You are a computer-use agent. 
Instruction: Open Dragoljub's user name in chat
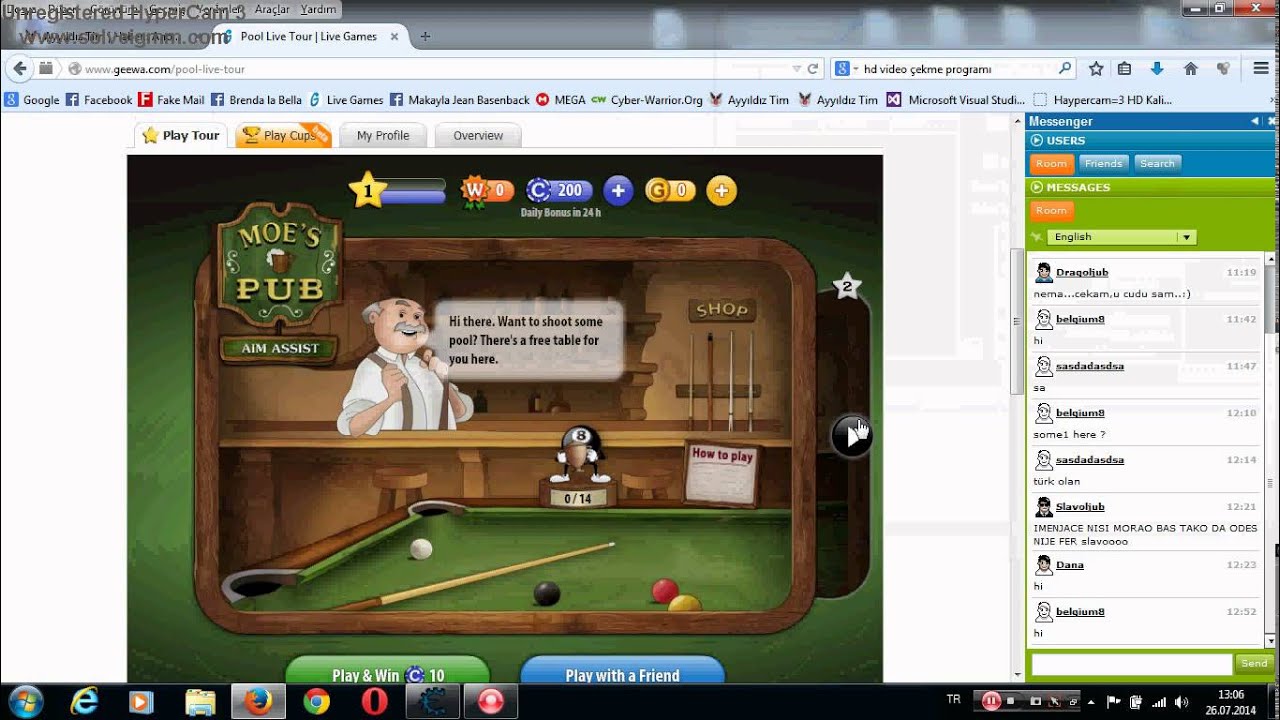tap(1082, 272)
